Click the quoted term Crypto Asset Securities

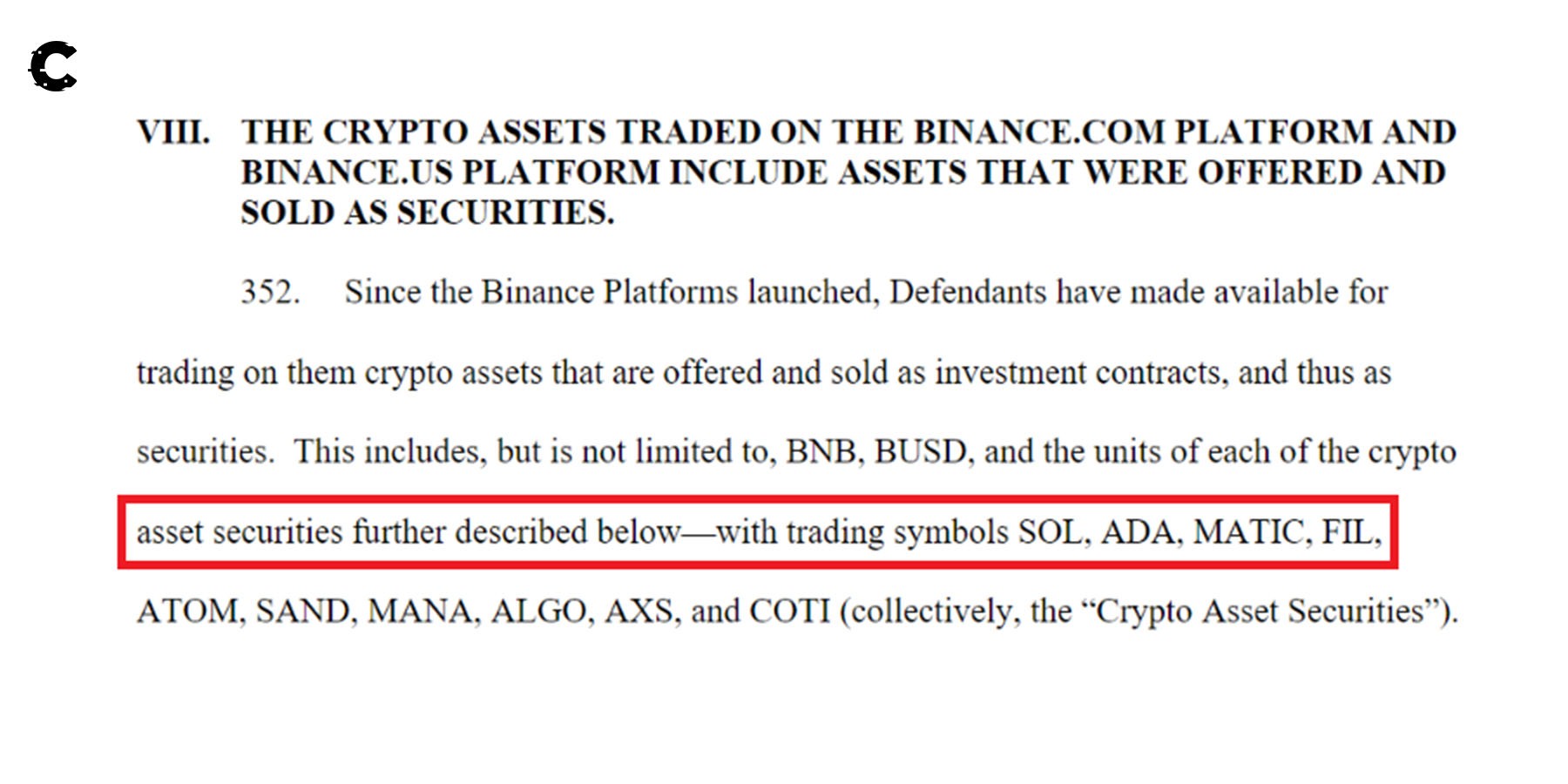coord(1260,612)
